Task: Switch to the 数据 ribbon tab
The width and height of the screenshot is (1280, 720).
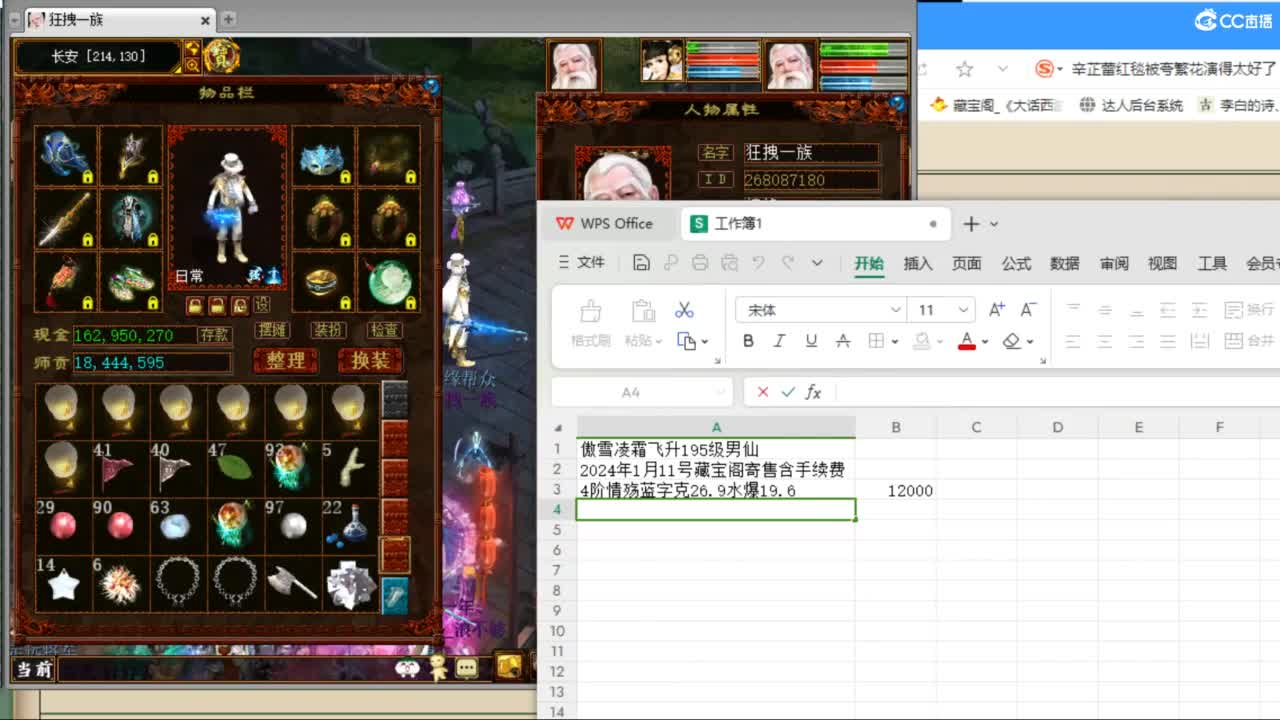Action: (x=1064, y=264)
